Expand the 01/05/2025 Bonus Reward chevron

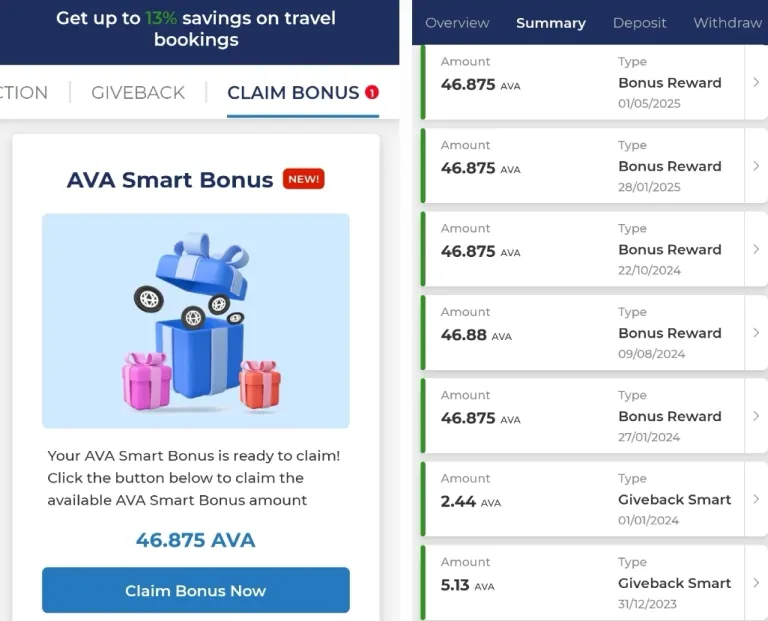pos(756,82)
